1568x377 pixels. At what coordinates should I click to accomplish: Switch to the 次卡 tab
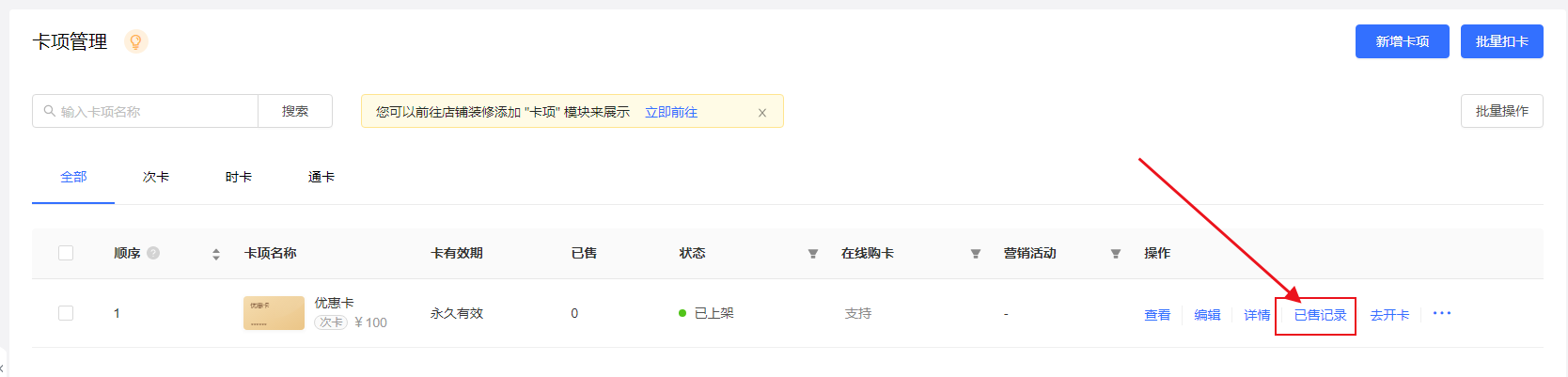[x=156, y=177]
